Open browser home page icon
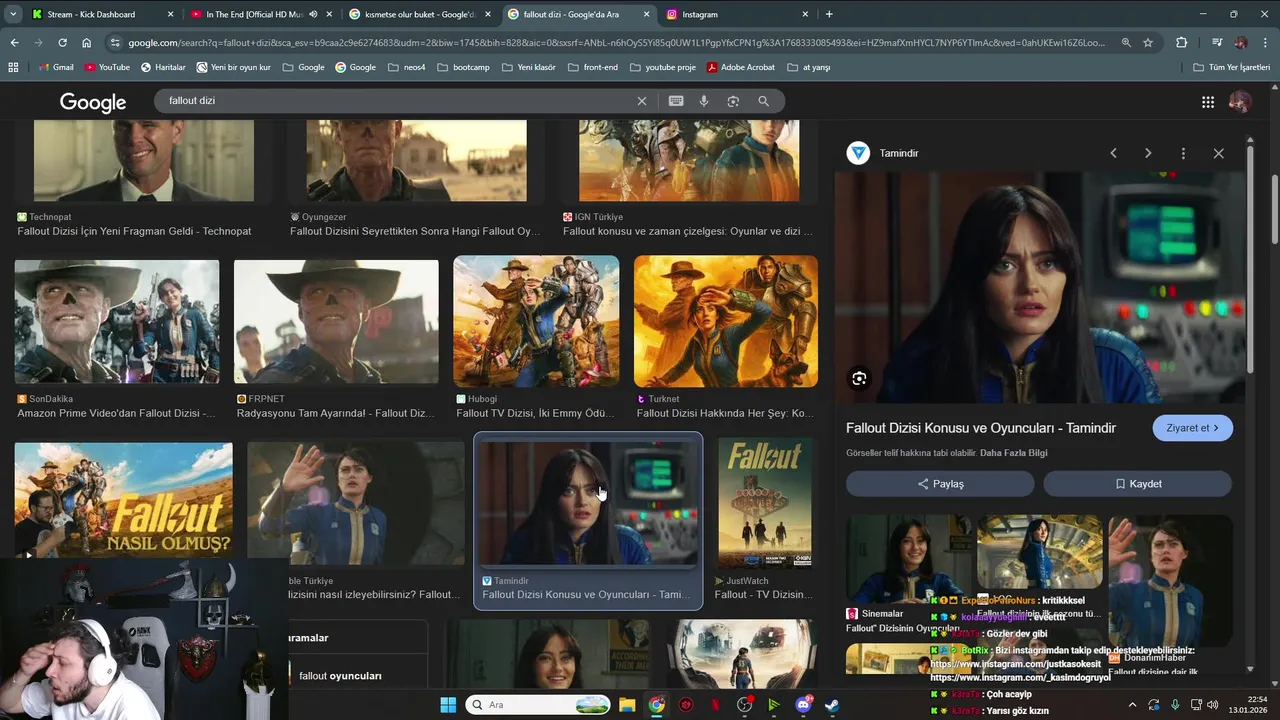Viewport: 1280px width, 720px height. tap(86, 43)
